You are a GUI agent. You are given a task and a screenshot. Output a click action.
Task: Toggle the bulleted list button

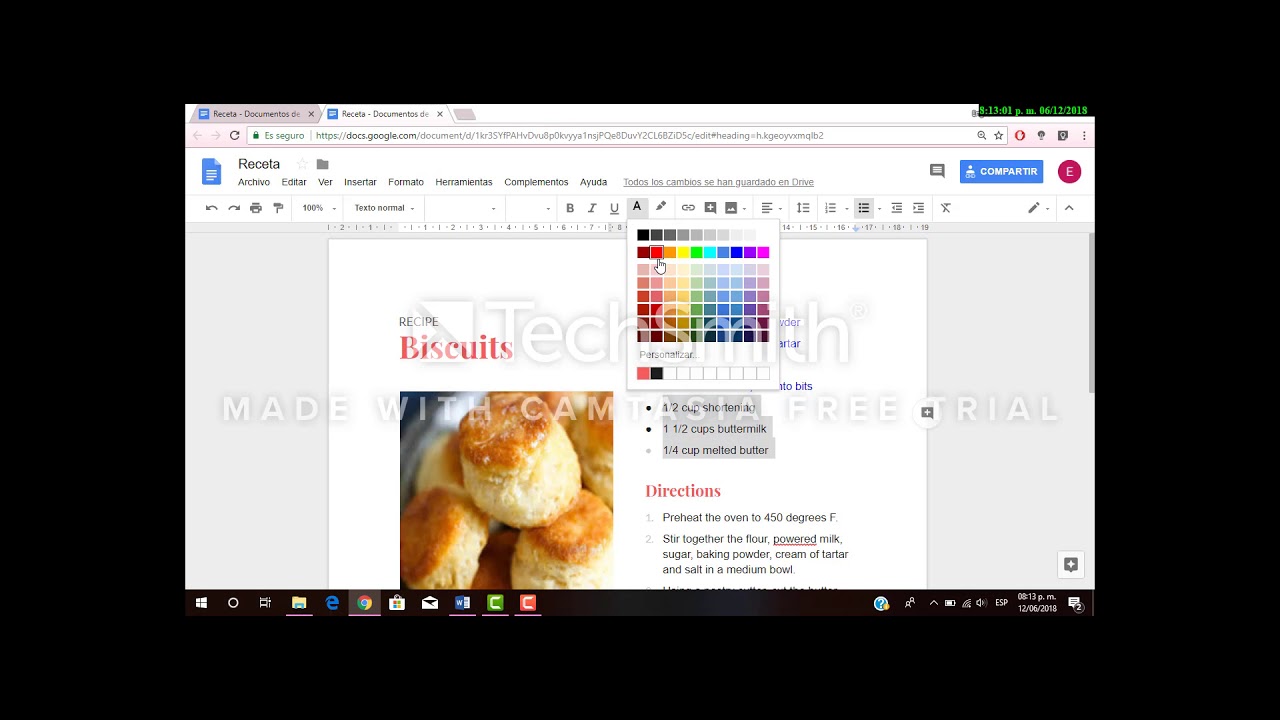864,208
